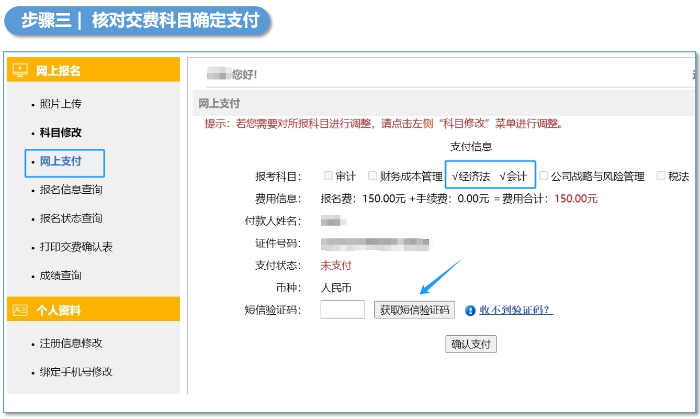
Task: Select 网上支付 in the sidebar
Action: 61,161
